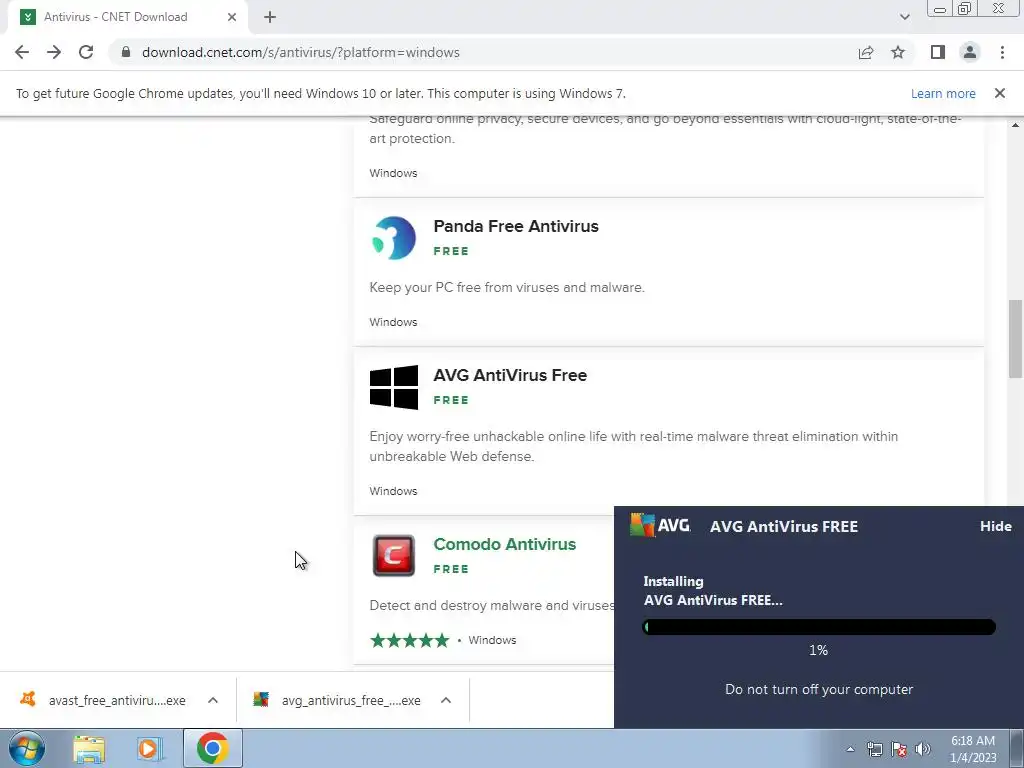Viewport: 1024px width, 768px height.
Task: Click the AVG installation progress bar
Action: [819, 627]
